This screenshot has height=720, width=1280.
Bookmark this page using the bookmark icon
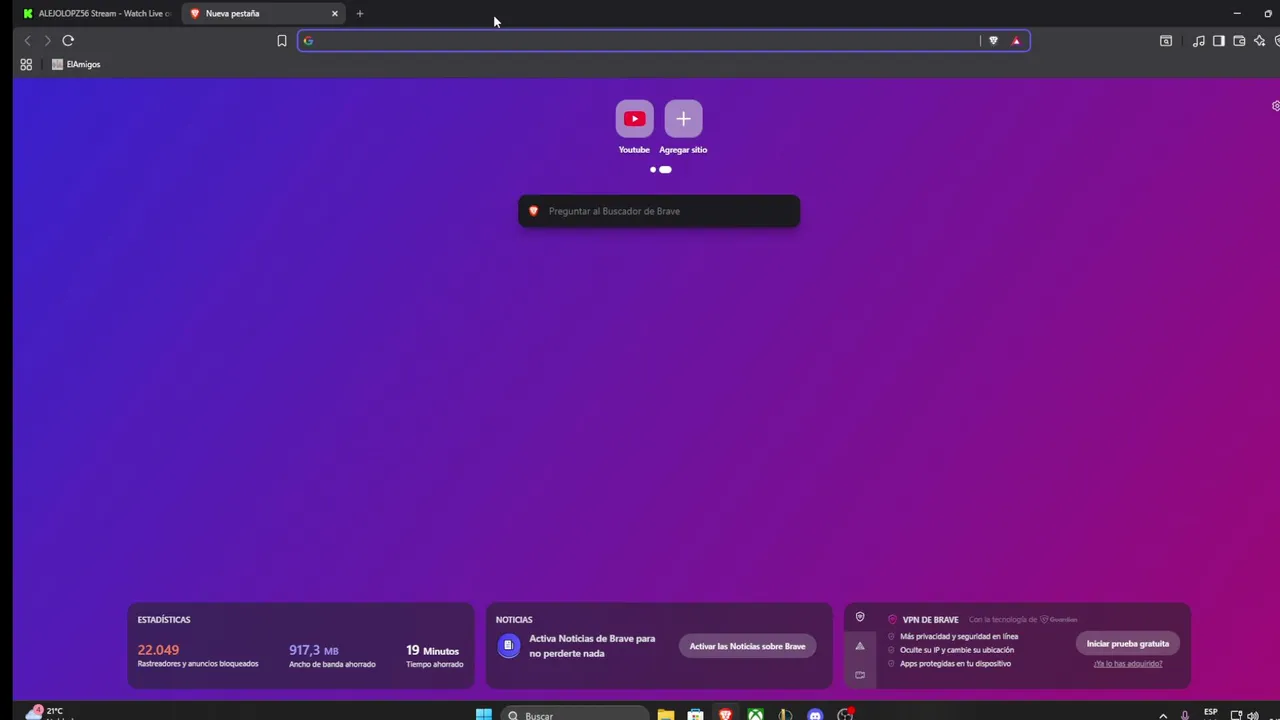[282, 41]
